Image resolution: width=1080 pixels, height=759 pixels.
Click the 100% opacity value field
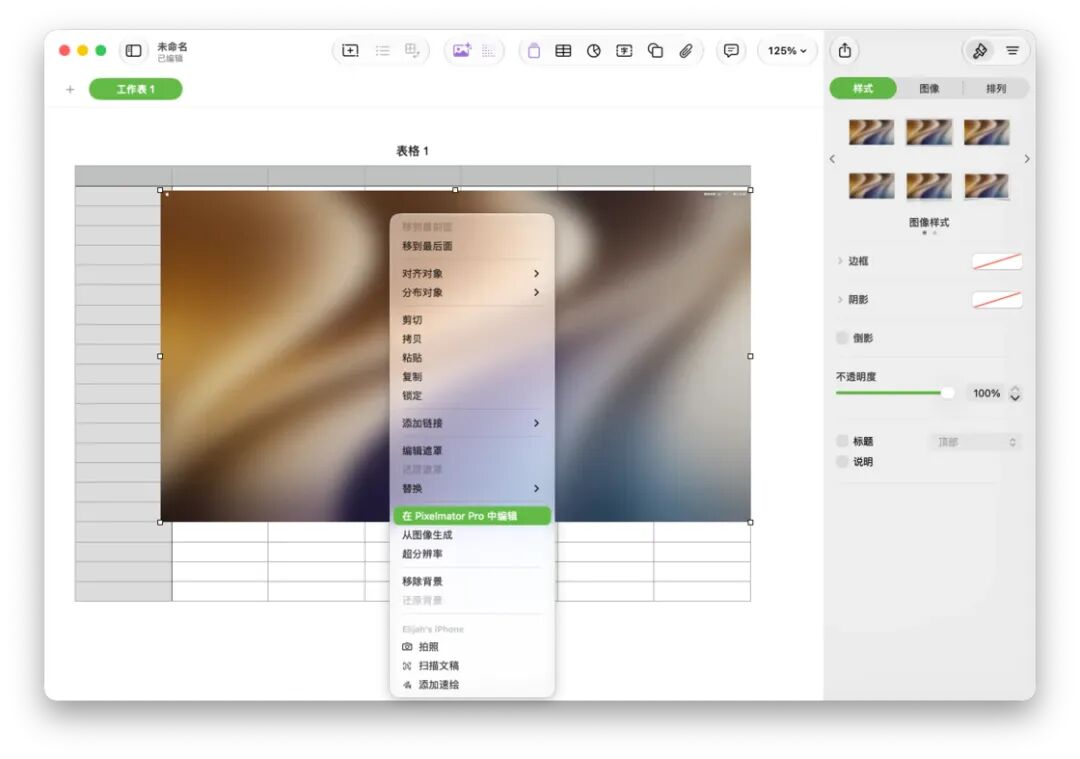pos(986,393)
